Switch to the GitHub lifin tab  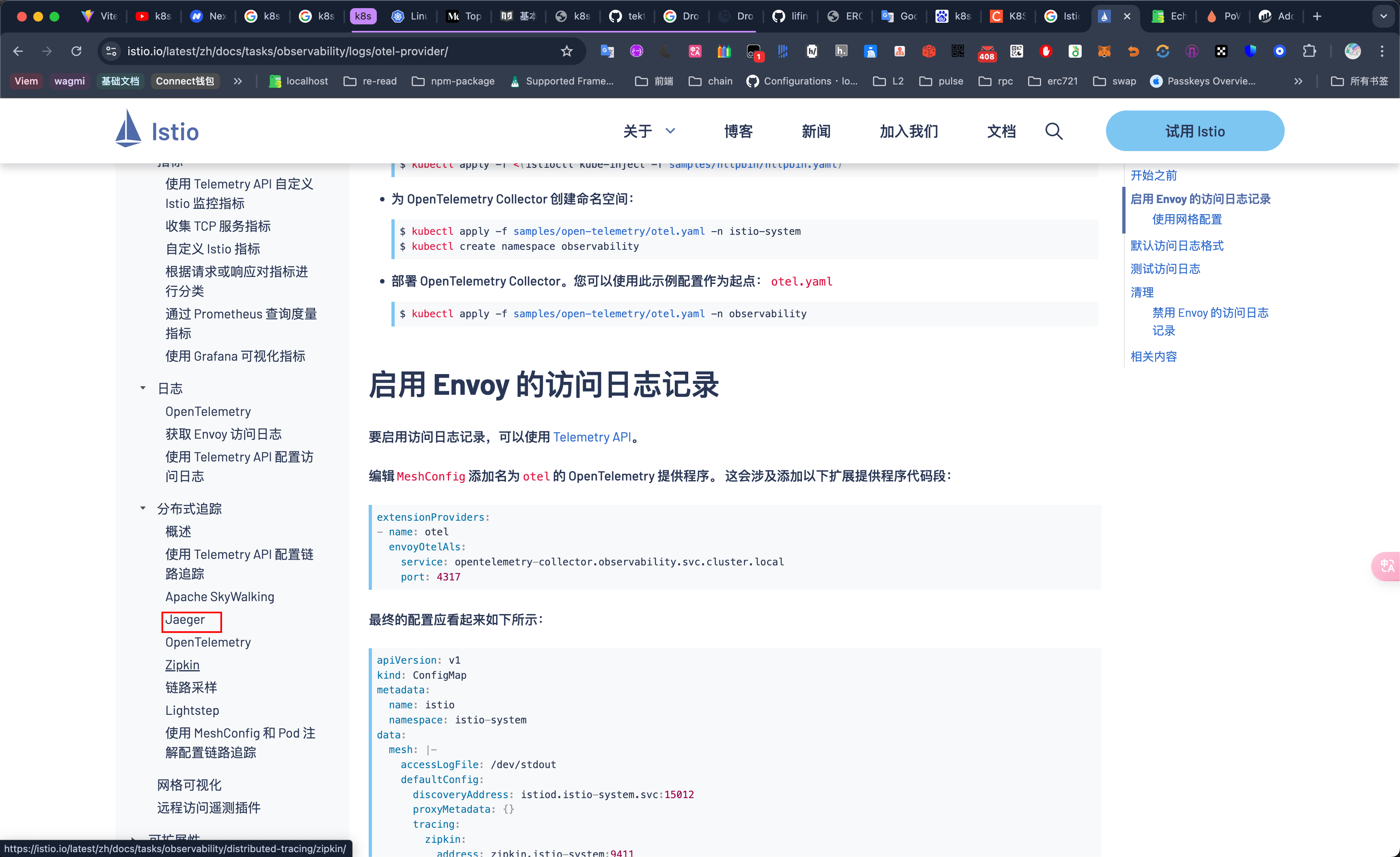[x=790, y=16]
